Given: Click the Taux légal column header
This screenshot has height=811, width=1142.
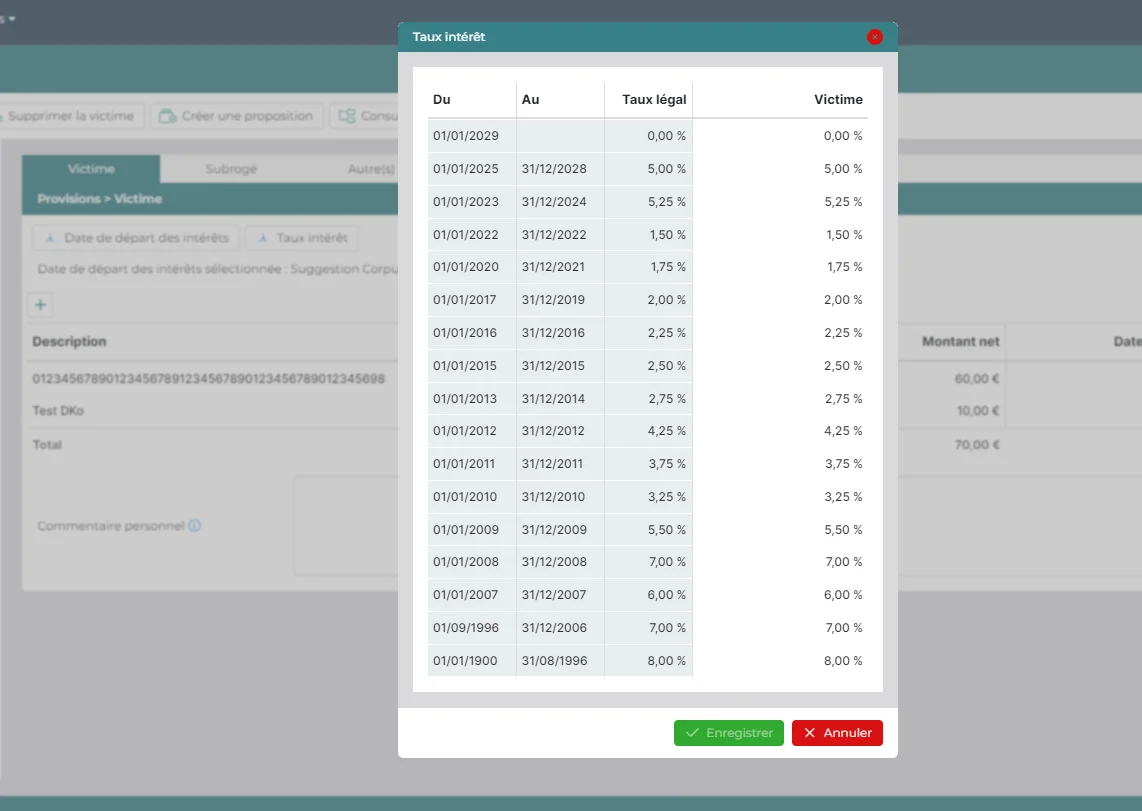Looking at the screenshot, I should click(x=653, y=99).
